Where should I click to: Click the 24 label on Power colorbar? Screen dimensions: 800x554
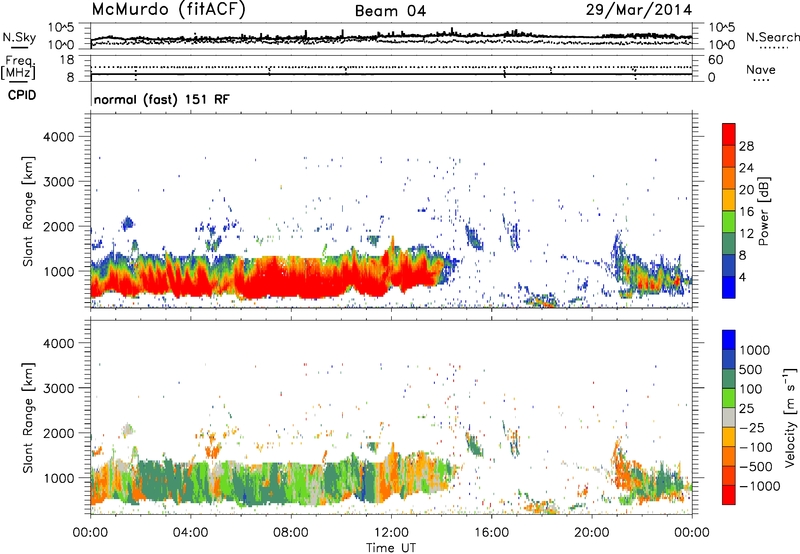click(746, 168)
